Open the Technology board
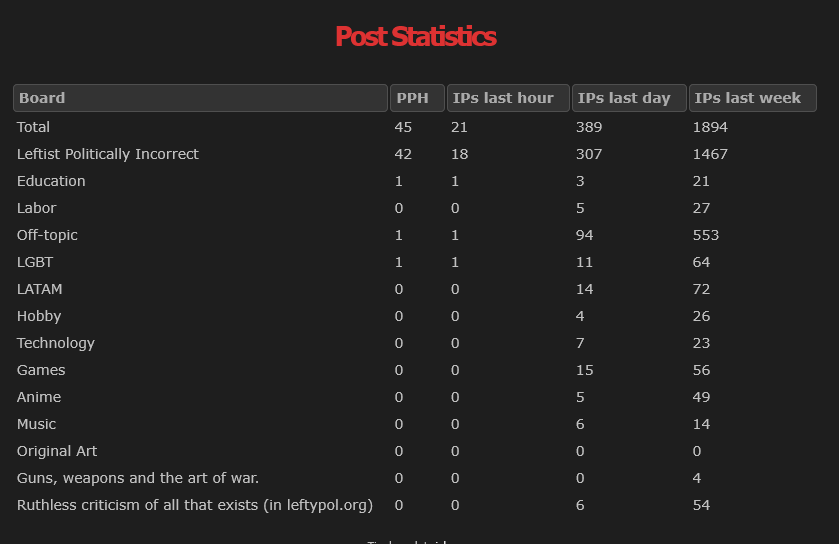Viewport: 839px width, 544px height. 56,343
